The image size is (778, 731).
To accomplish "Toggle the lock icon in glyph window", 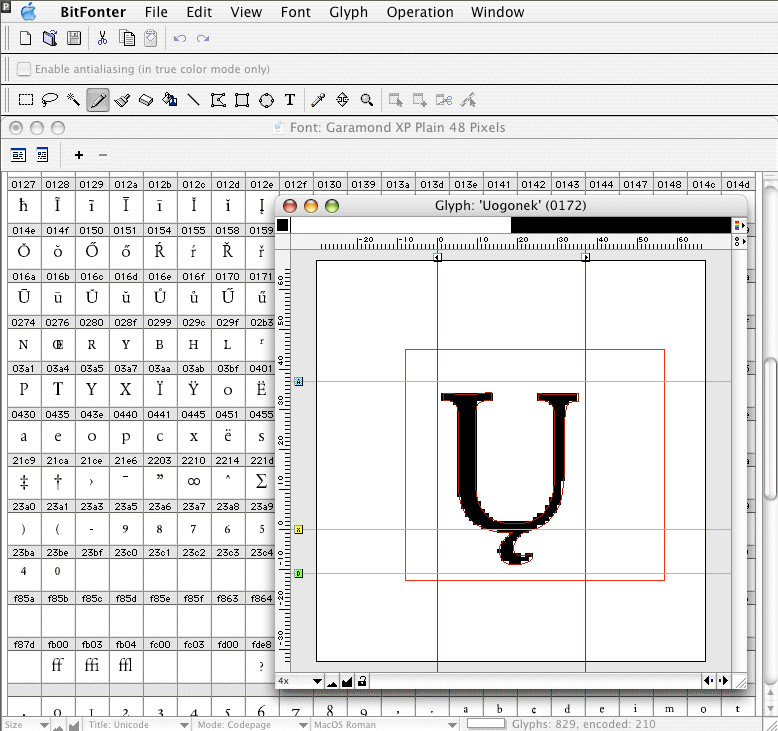I will (362, 681).
